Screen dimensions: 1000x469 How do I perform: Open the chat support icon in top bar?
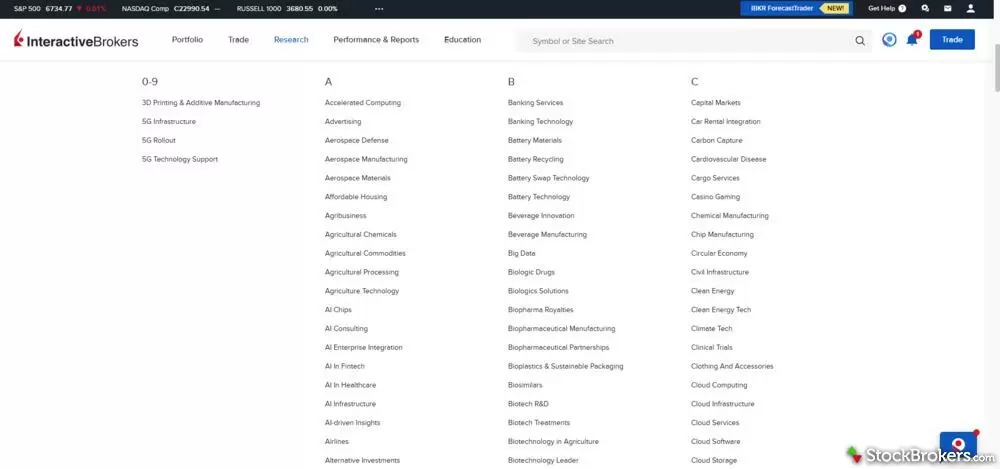point(925,8)
